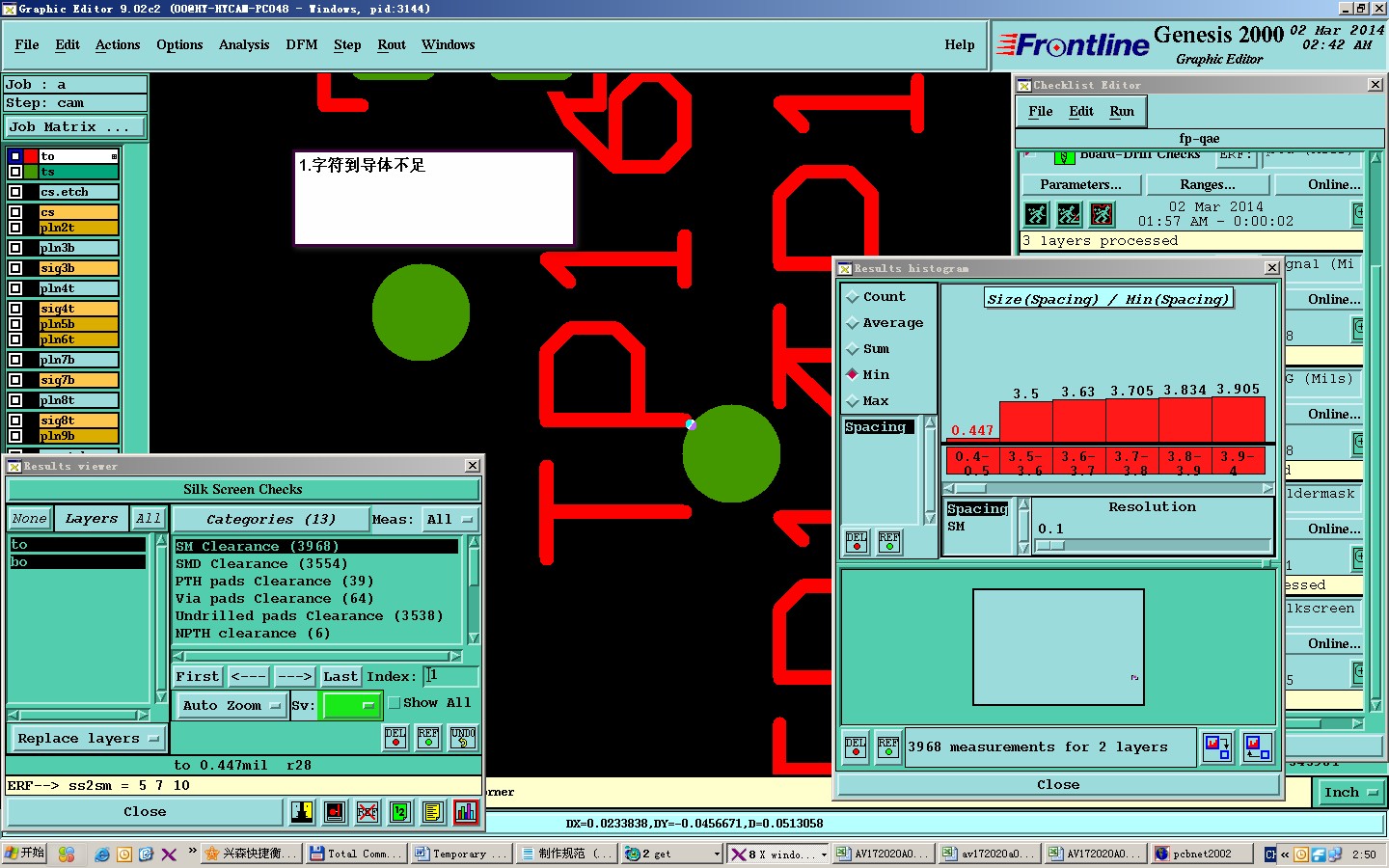Toggle visibility box of layer sig7b
This screenshot has width=1389, height=868.
(x=15, y=380)
